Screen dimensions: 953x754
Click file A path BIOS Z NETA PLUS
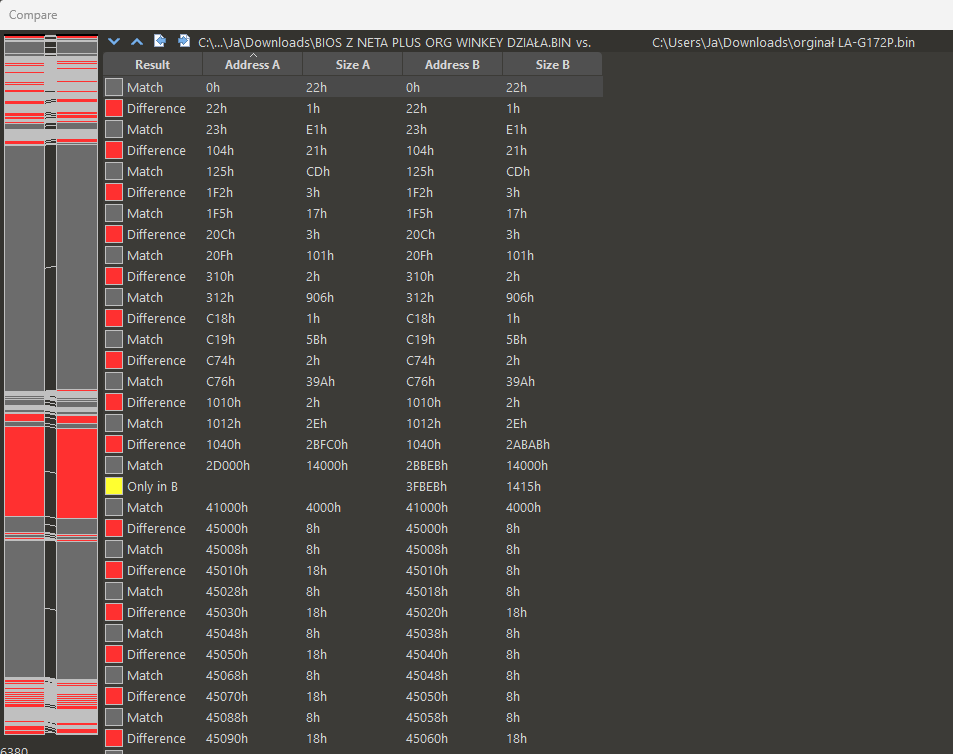coord(394,43)
